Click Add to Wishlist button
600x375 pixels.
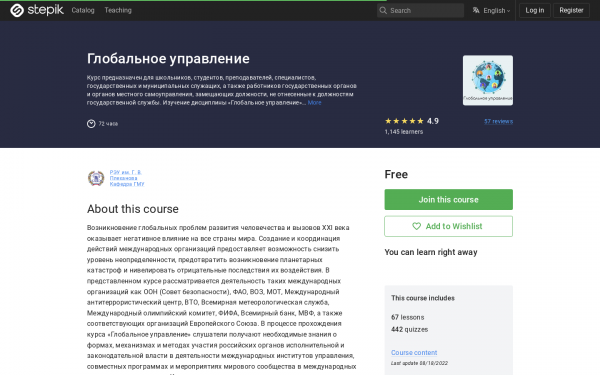point(448,226)
